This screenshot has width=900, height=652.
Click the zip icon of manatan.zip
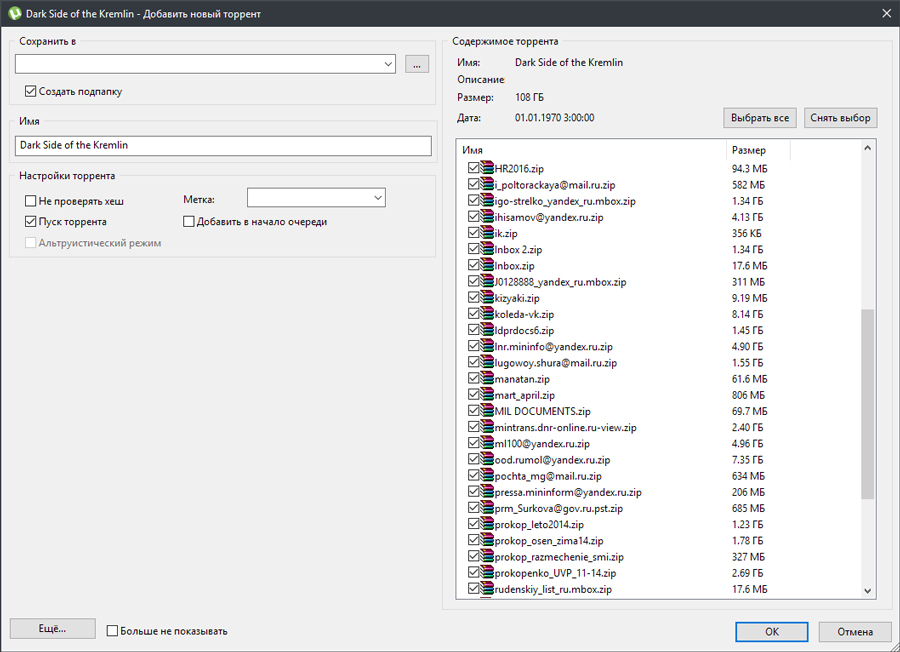487,379
